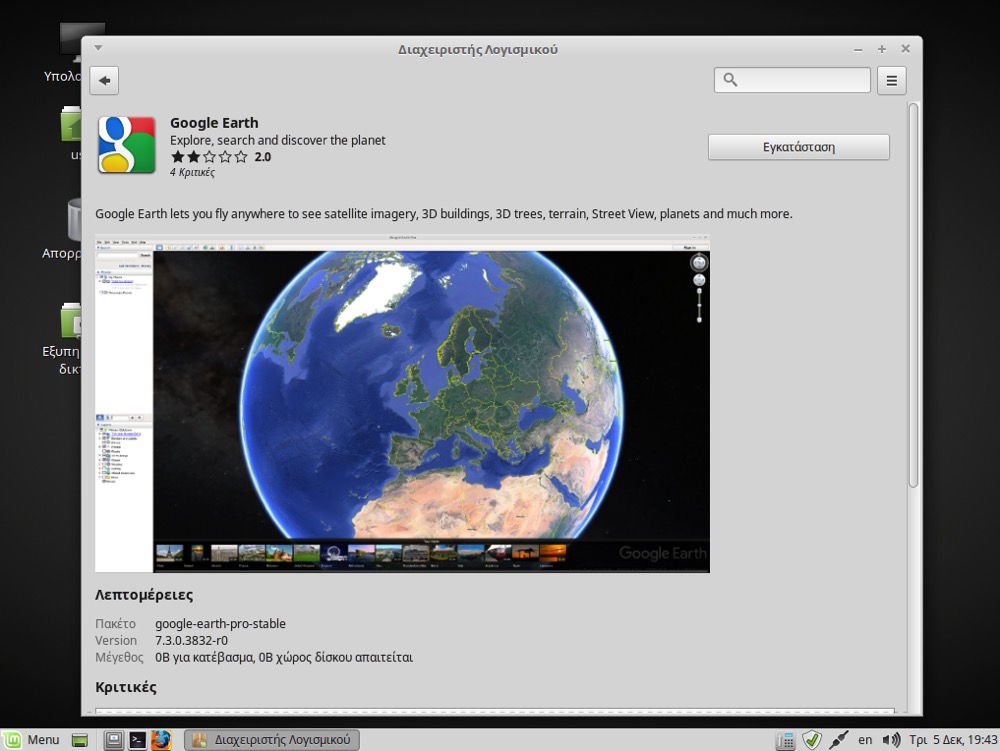
Task: Click the Google Earth app logo
Action: 126,145
